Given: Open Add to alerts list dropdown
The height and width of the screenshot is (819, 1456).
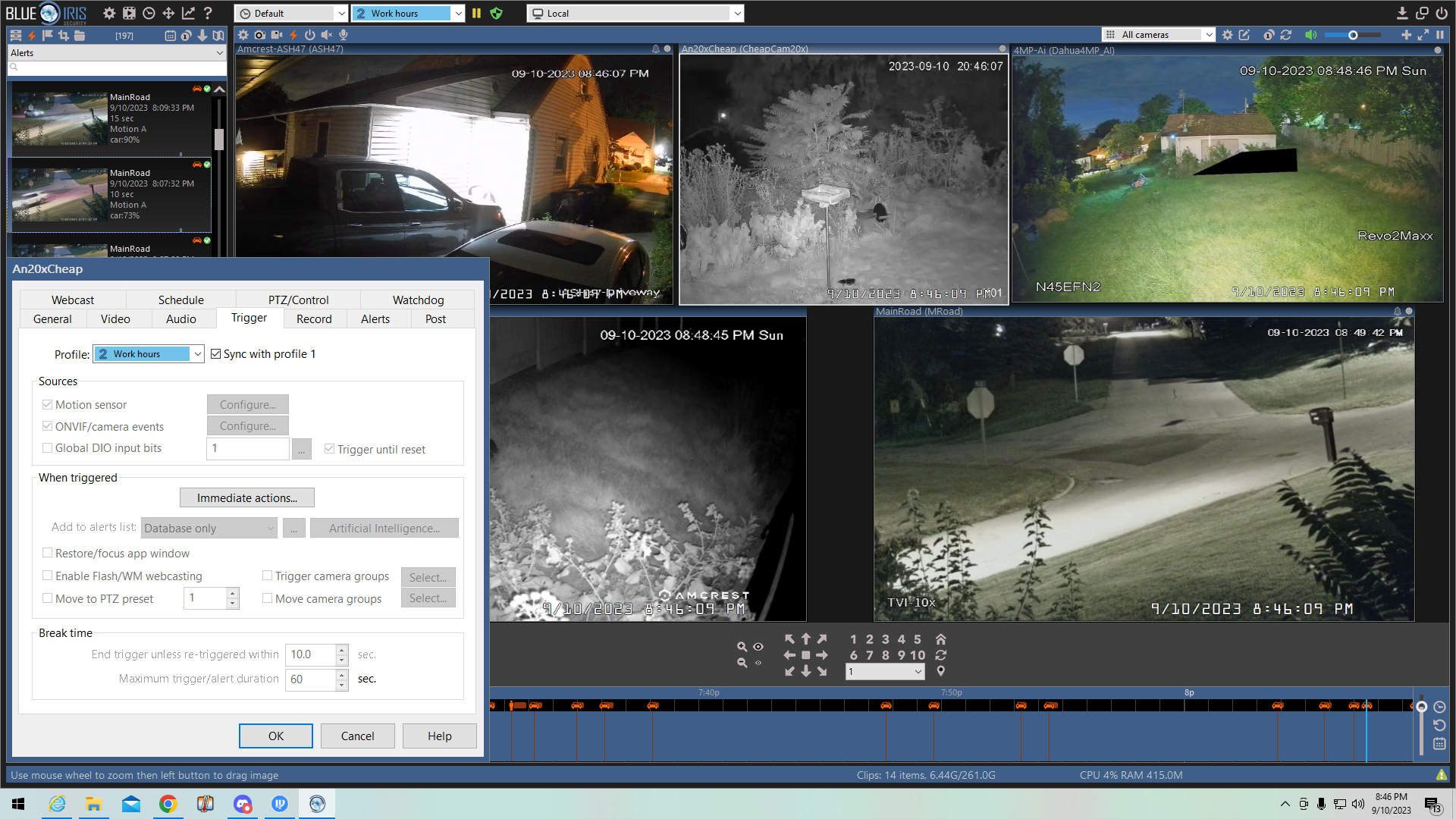Looking at the screenshot, I should (209, 529).
